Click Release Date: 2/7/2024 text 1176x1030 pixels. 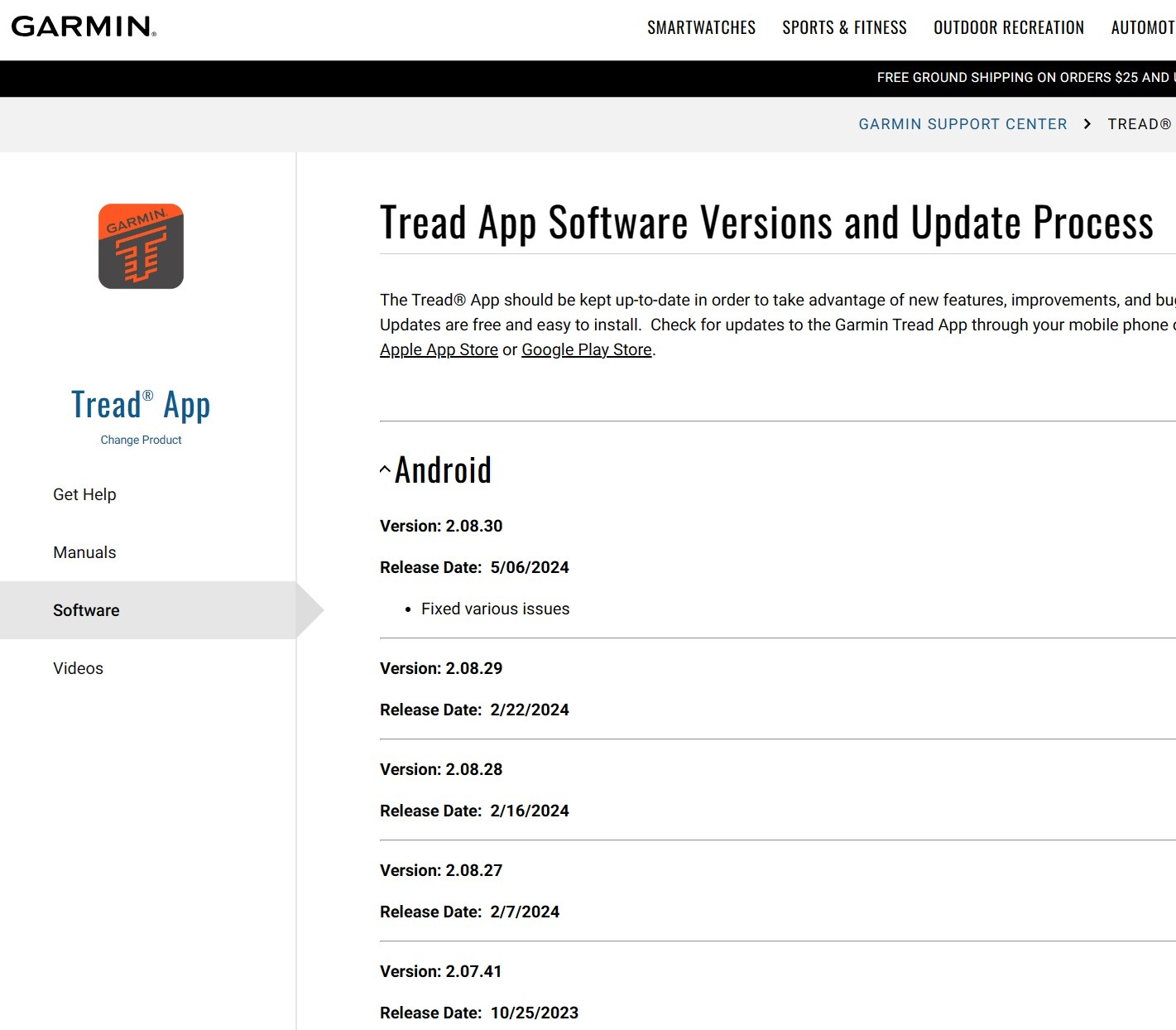click(469, 912)
